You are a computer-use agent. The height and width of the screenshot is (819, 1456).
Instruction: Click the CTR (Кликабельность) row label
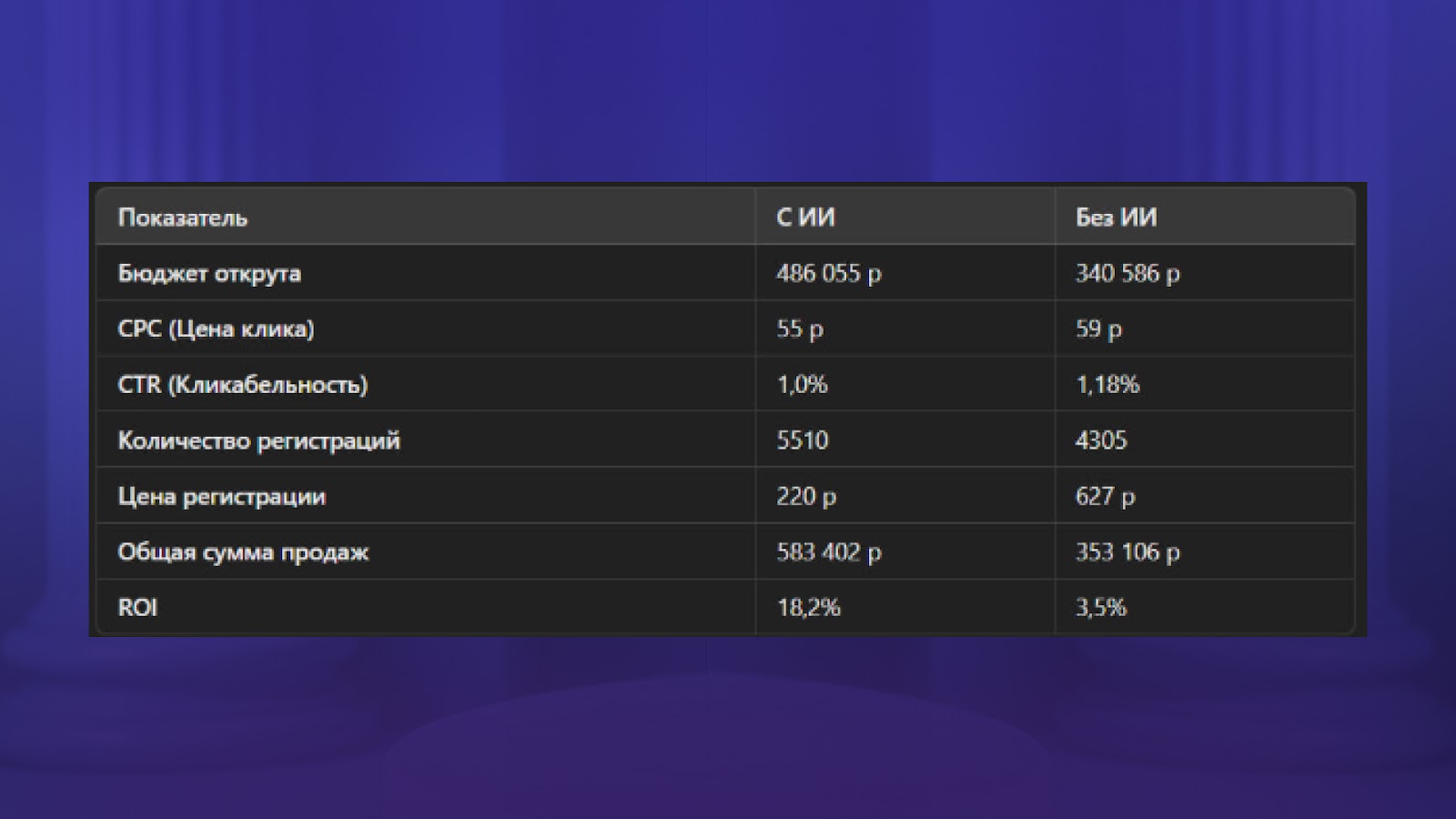(243, 385)
